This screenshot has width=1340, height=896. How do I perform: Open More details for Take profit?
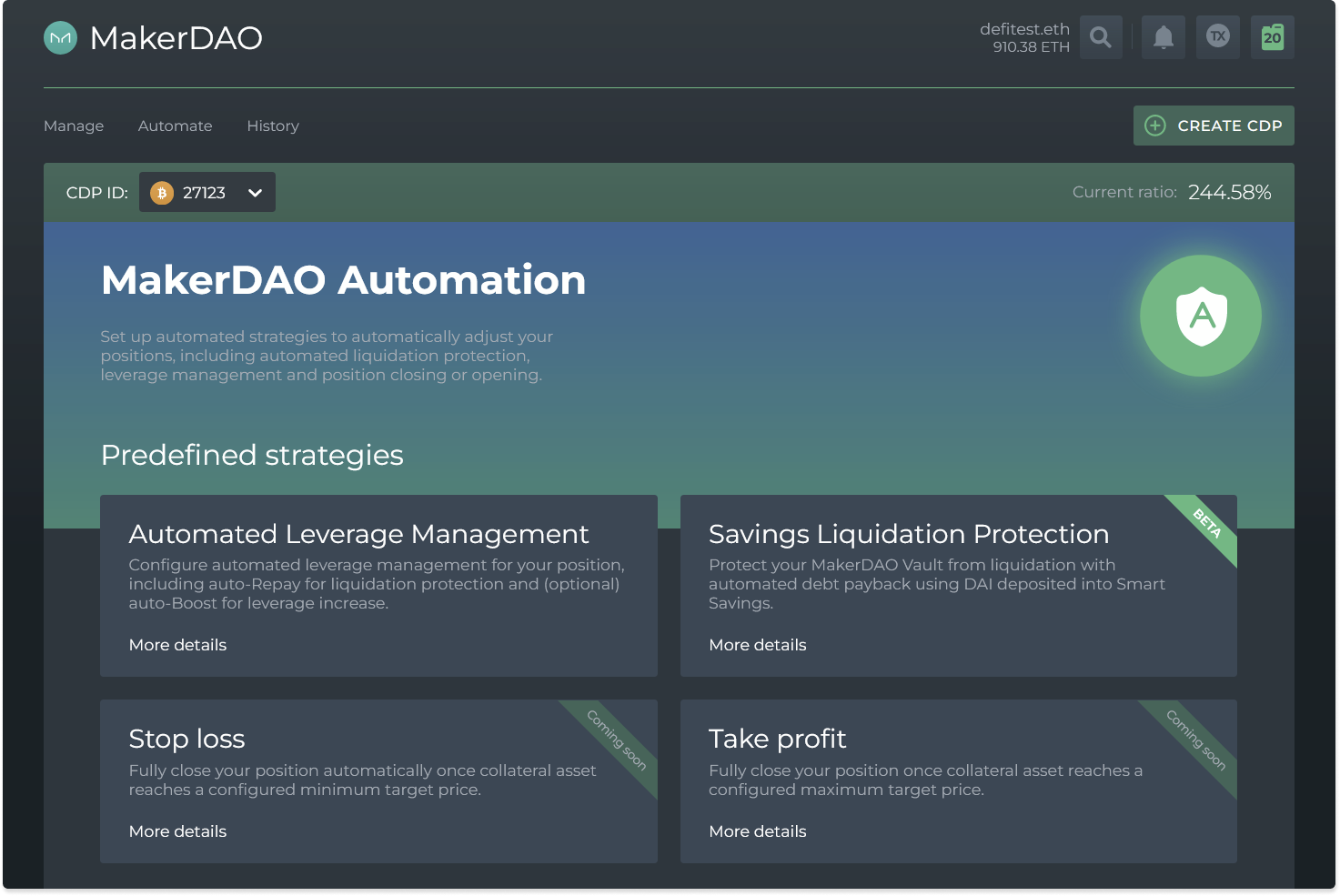758,831
